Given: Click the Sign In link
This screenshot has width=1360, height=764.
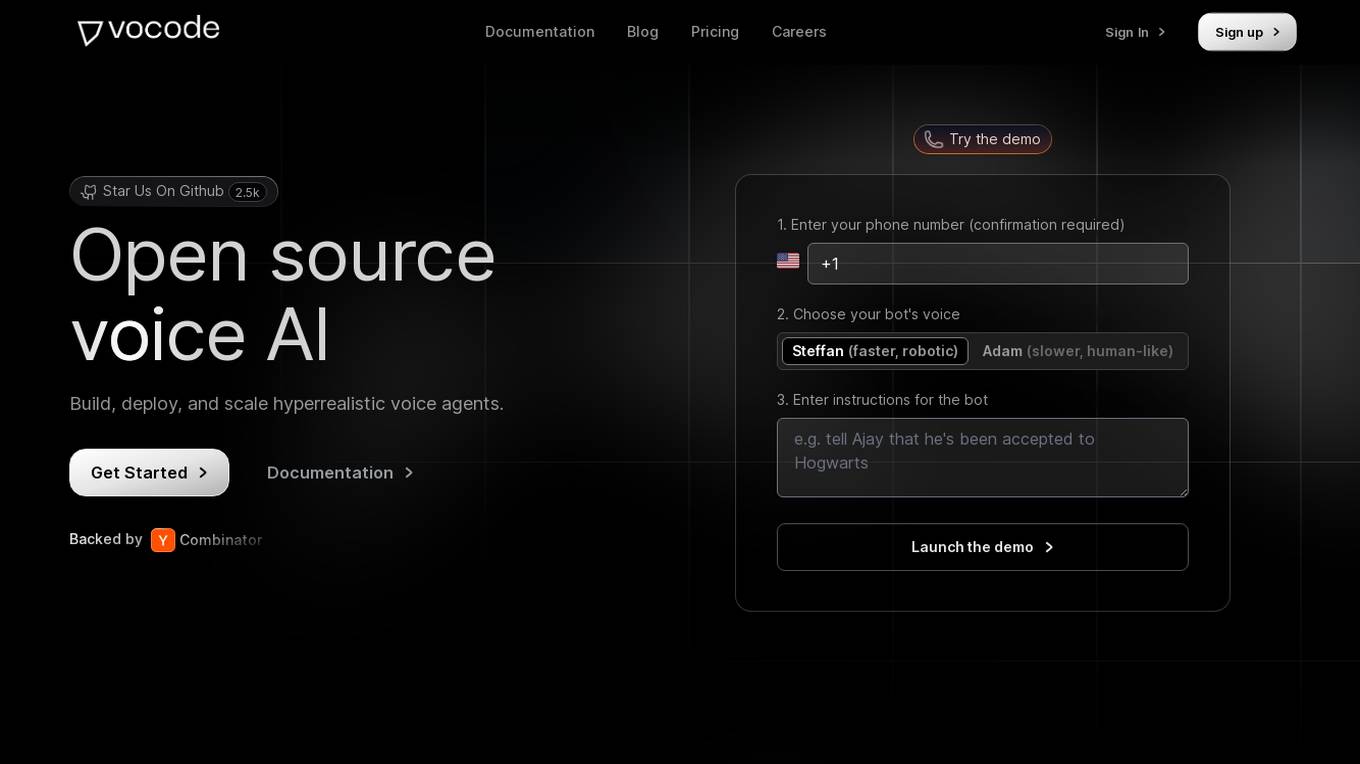Looking at the screenshot, I should 1136,32.
